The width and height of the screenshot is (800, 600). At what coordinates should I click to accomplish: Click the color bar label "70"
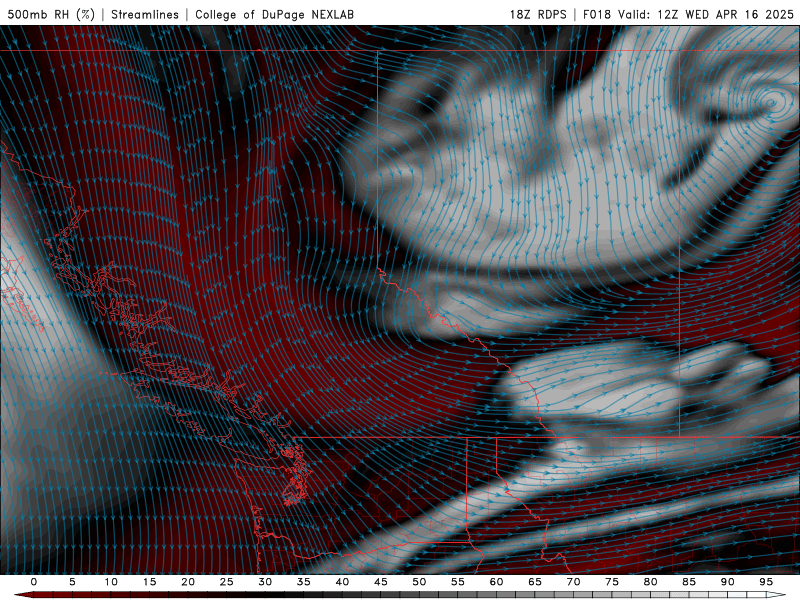(573, 582)
